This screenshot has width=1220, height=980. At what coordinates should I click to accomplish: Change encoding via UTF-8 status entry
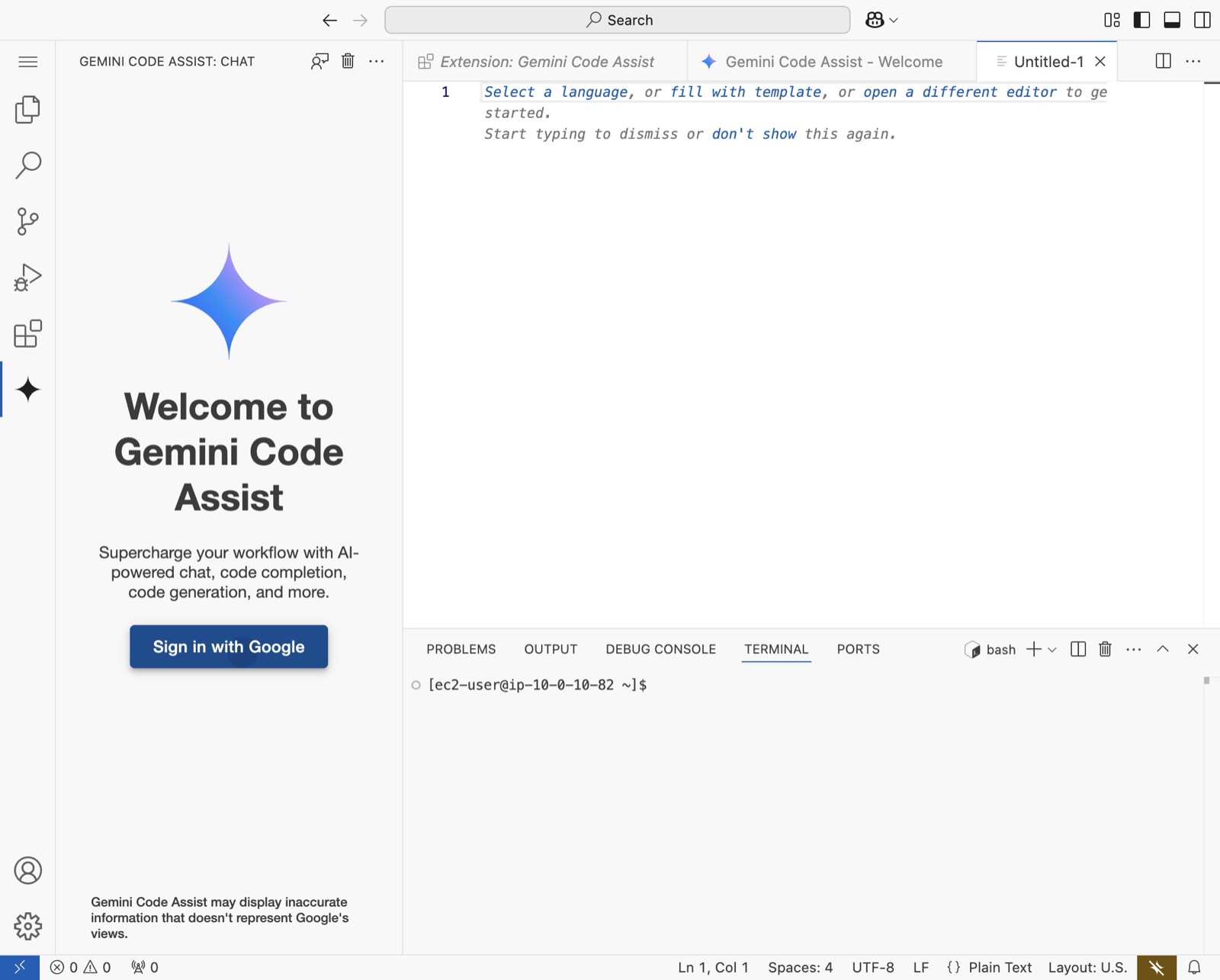[873, 967]
